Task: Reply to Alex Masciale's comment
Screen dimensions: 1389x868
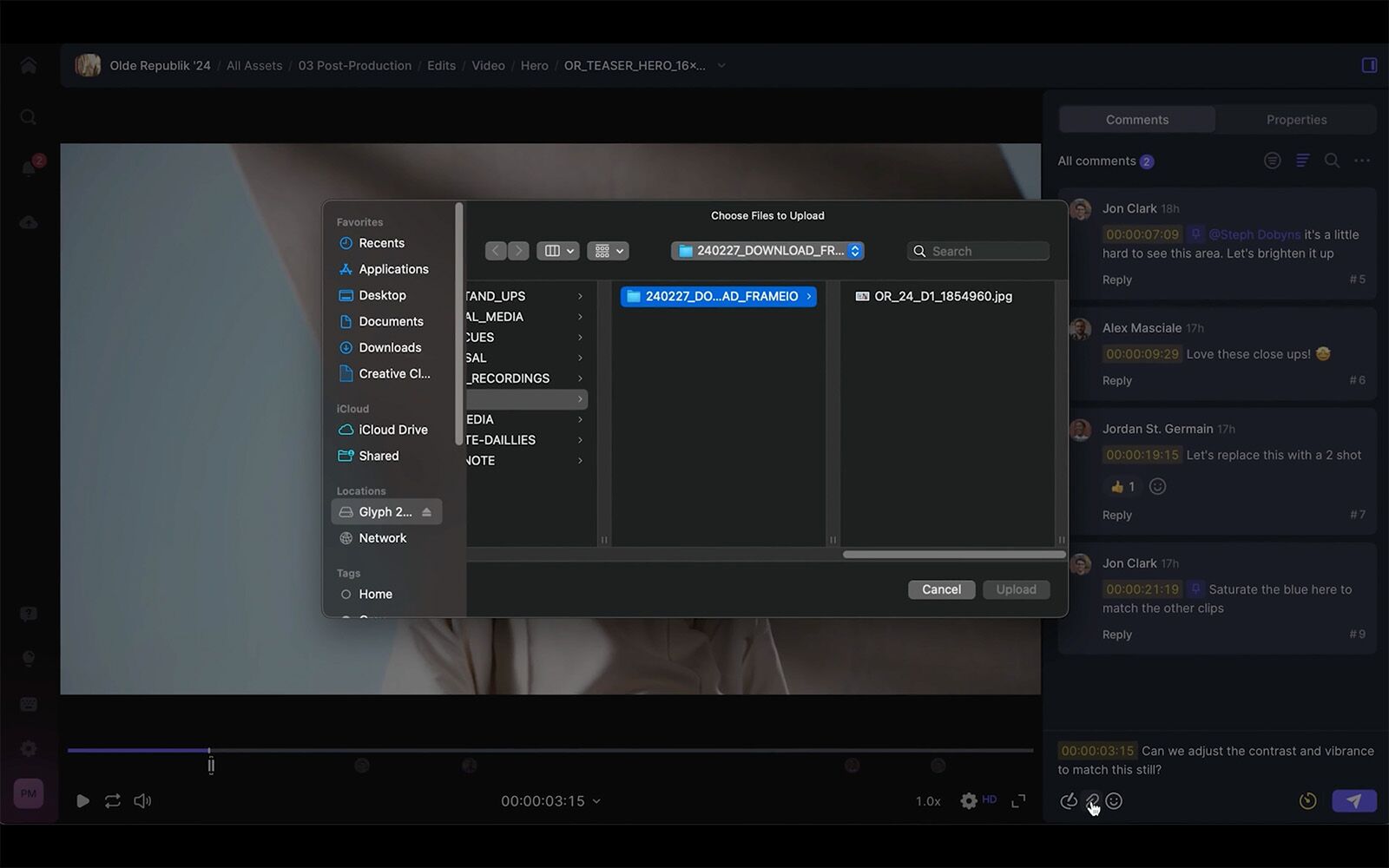Action: (x=1116, y=380)
